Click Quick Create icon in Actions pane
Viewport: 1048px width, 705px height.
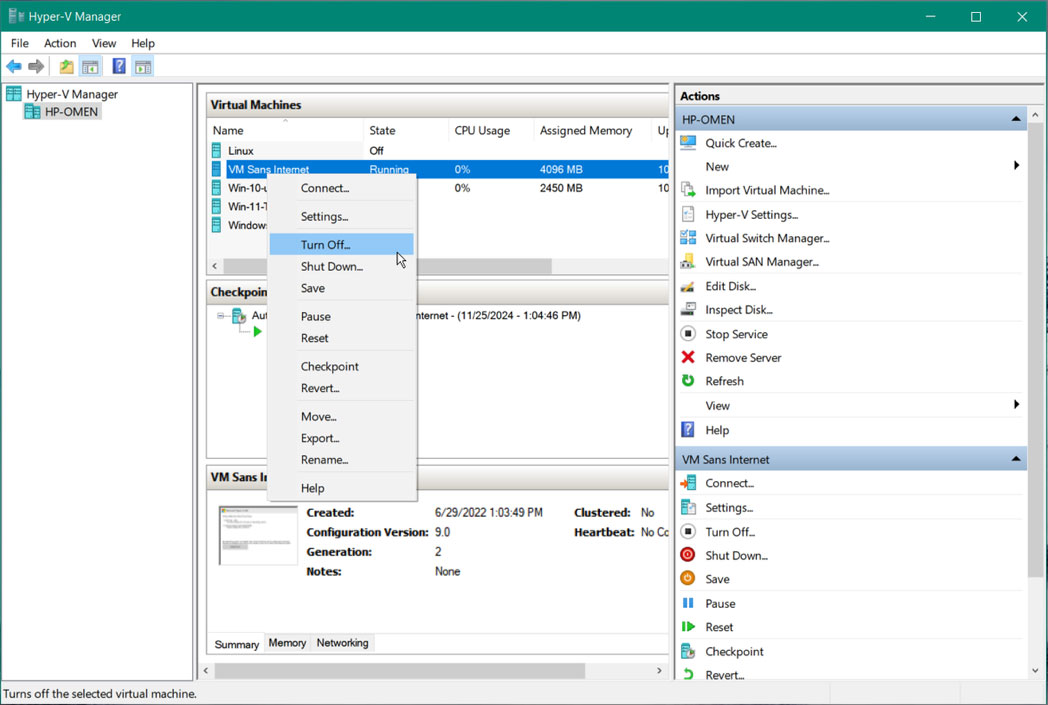688,142
